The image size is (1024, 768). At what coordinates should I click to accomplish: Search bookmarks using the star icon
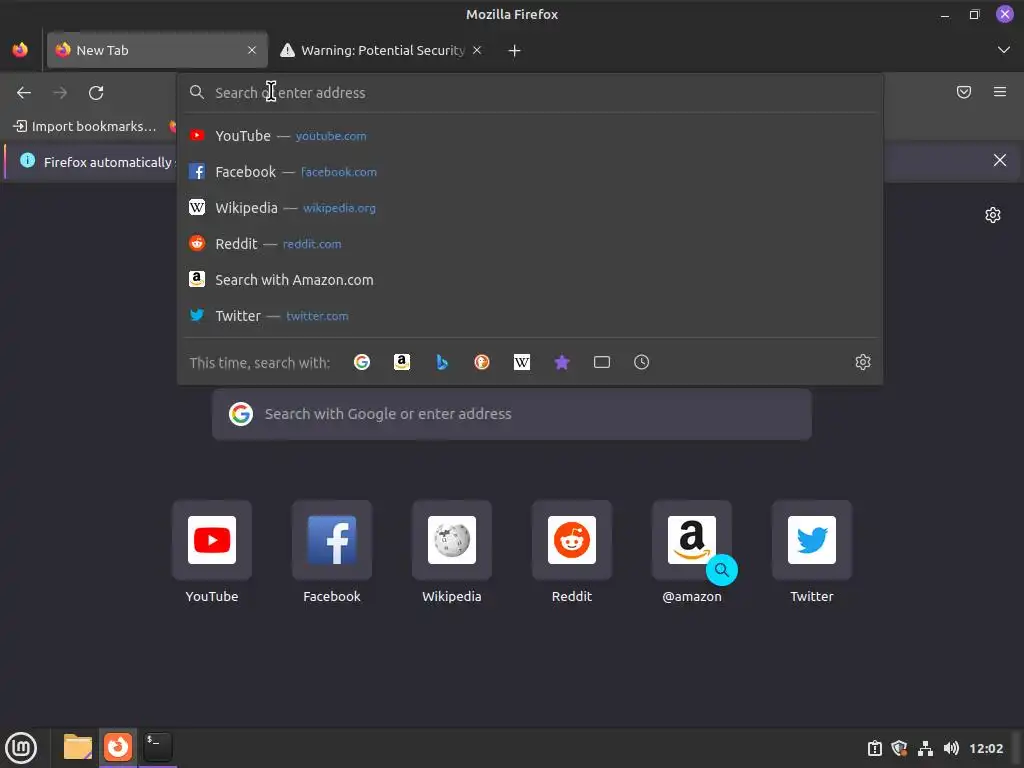tap(562, 362)
